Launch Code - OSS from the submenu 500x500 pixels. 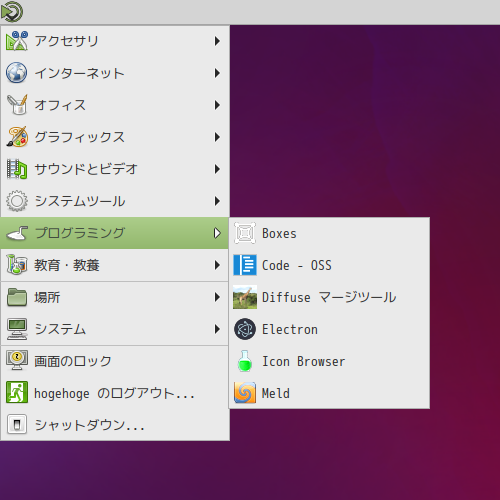[x=329, y=265]
